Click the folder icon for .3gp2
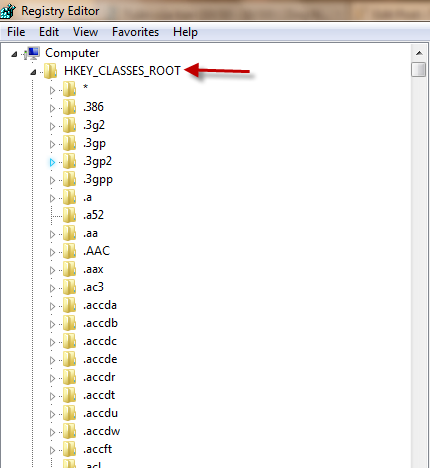Viewport: 430px width, 468px height. coord(69,161)
